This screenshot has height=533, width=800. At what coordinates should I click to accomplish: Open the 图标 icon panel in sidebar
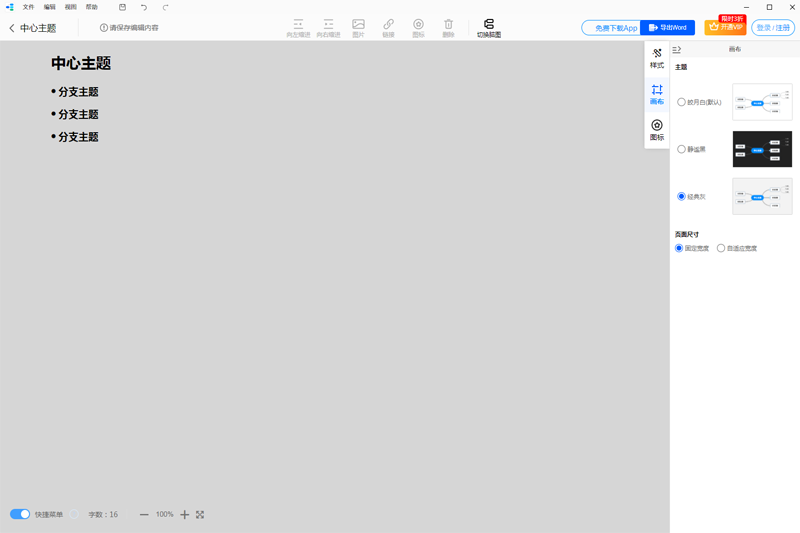[657, 130]
